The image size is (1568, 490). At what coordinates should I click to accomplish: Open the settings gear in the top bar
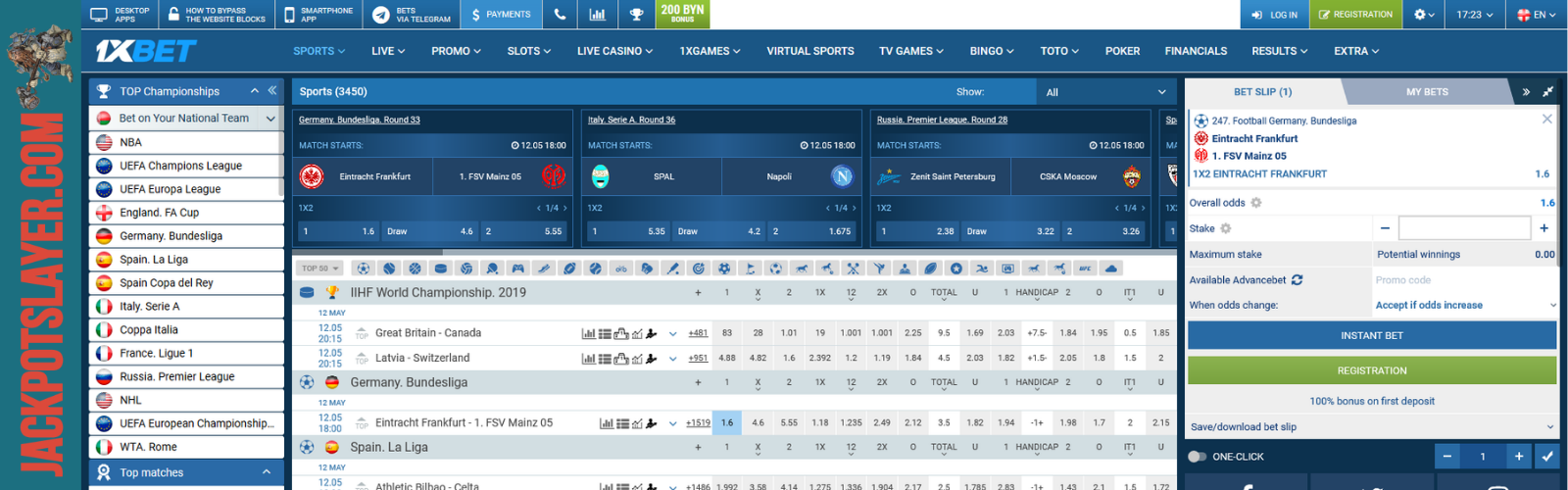point(1425,15)
